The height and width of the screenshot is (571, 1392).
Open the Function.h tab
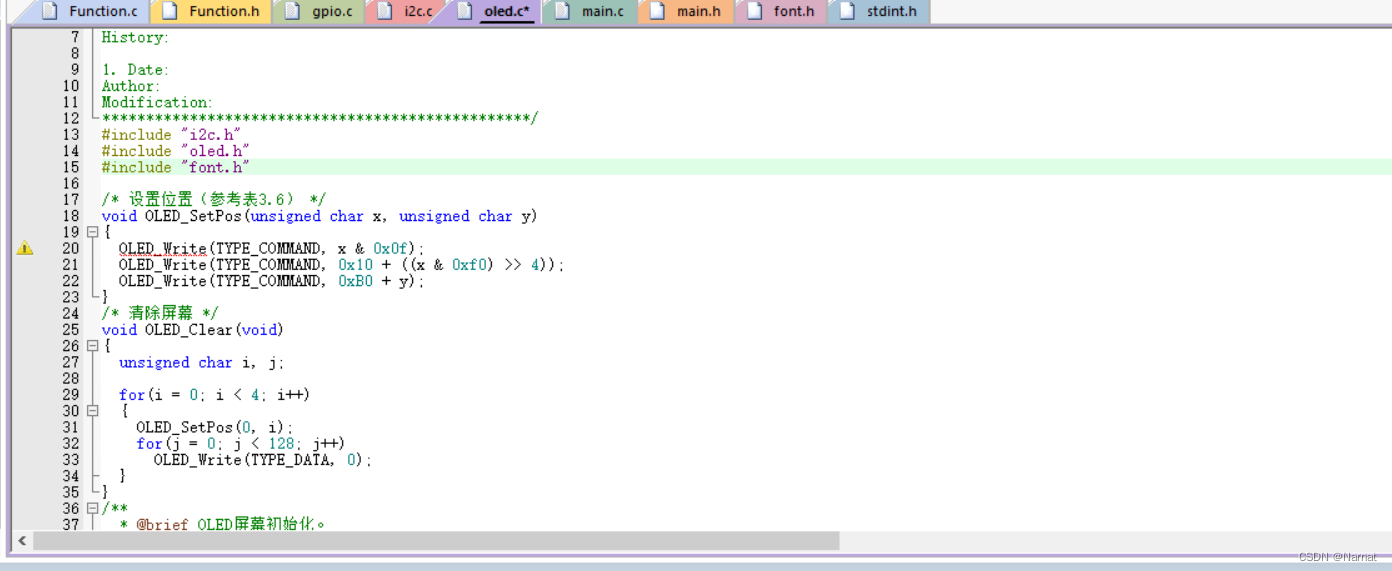[210, 12]
